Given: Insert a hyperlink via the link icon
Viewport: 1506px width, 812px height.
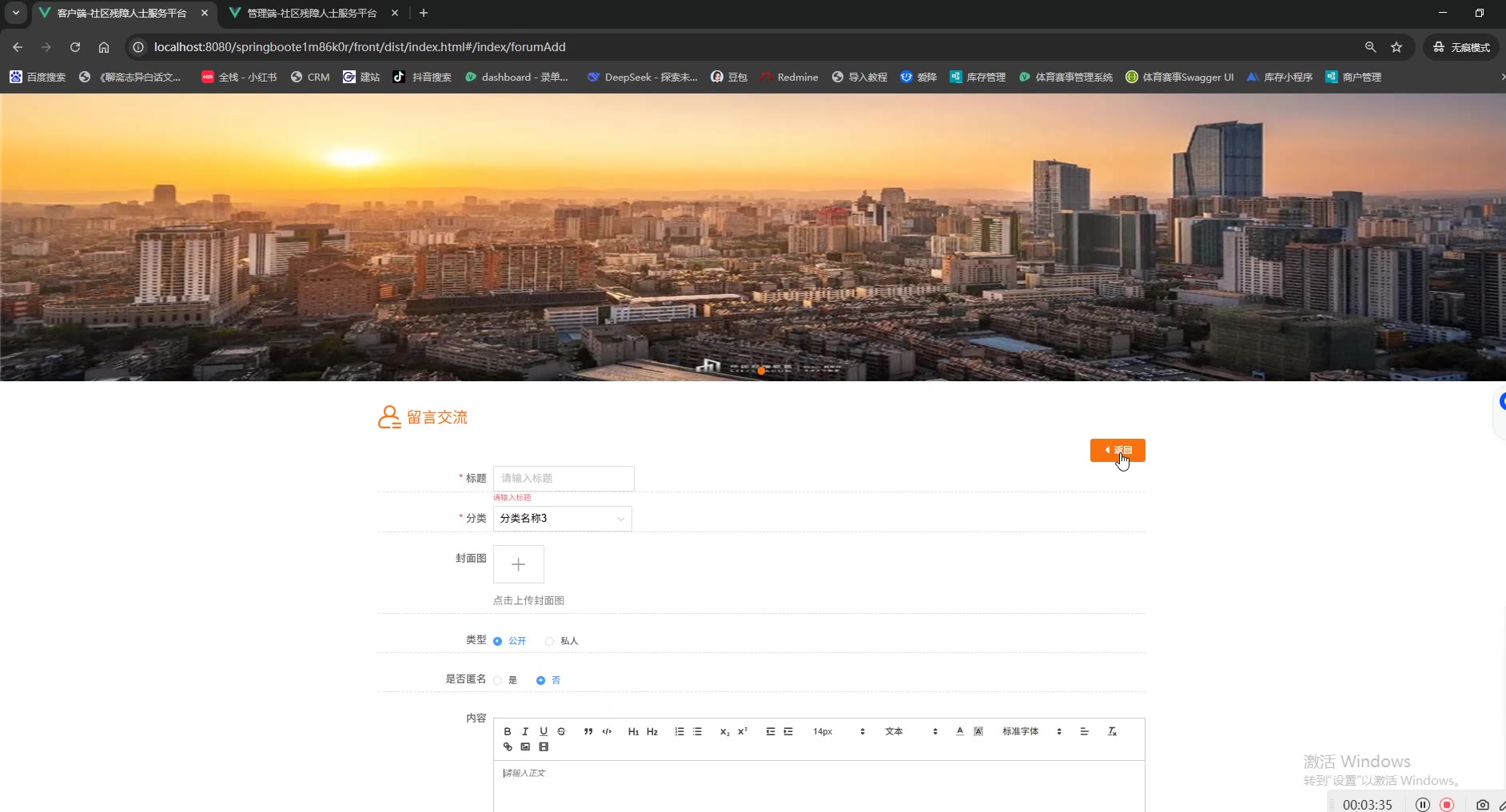Looking at the screenshot, I should [x=508, y=746].
